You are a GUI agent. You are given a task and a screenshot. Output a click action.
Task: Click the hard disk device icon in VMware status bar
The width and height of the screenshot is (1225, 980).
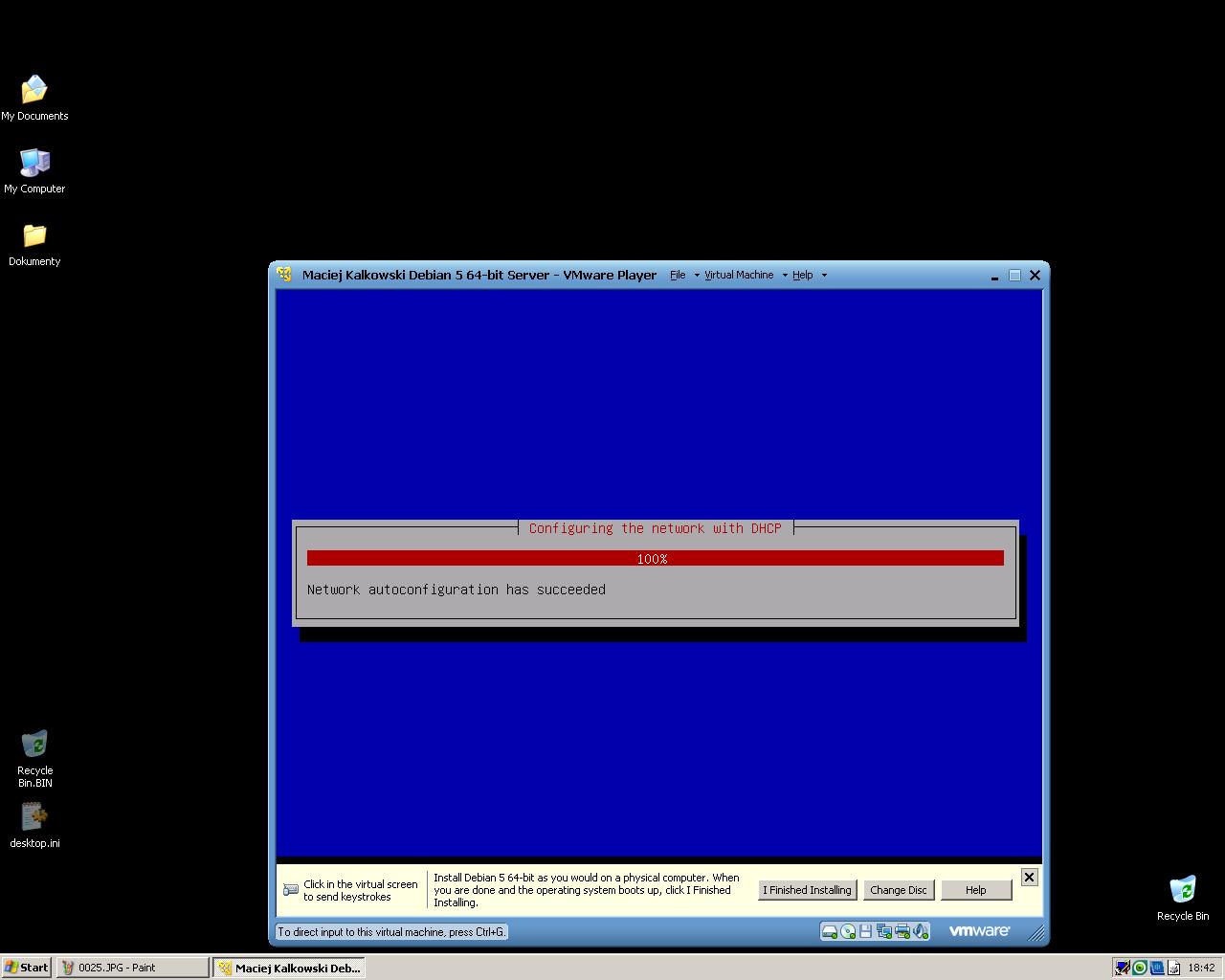tap(830, 931)
